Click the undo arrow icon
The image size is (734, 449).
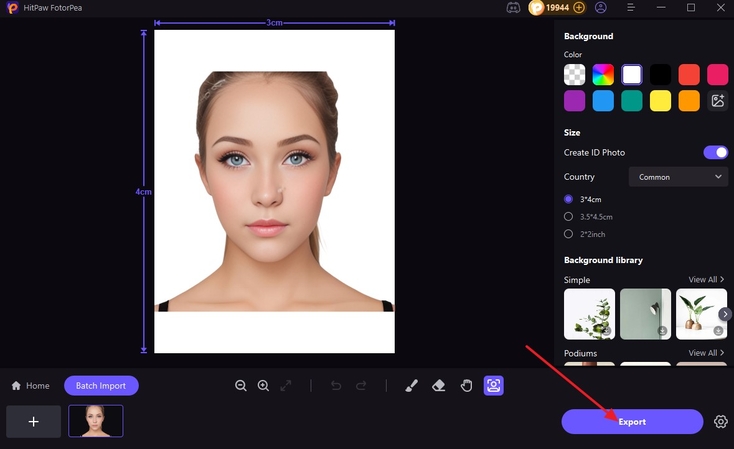coord(336,386)
